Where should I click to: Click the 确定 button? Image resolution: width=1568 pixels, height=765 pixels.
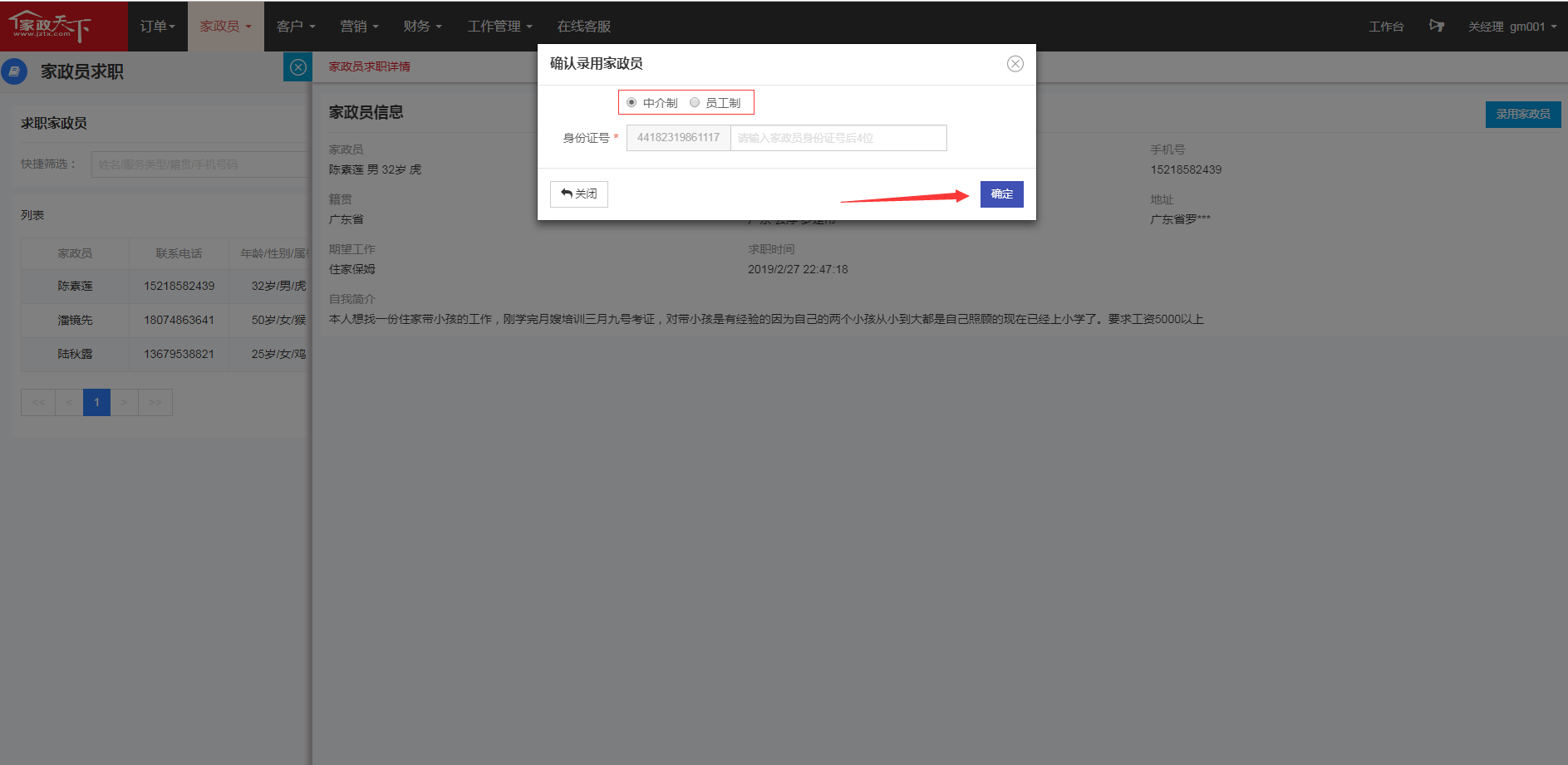(1001, 194)
